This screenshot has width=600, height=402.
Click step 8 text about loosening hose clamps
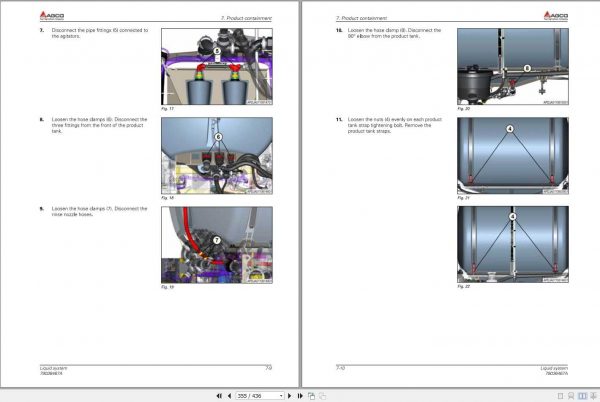99,125
